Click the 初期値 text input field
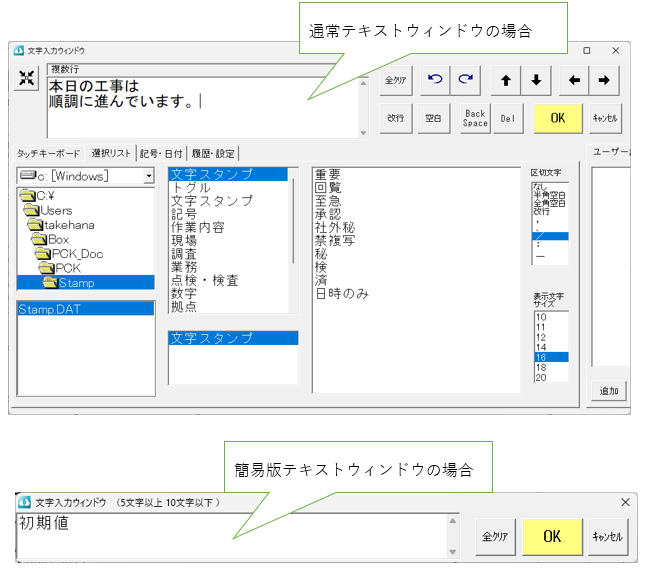The image size is (646, 572). click(x=230, y=536)
